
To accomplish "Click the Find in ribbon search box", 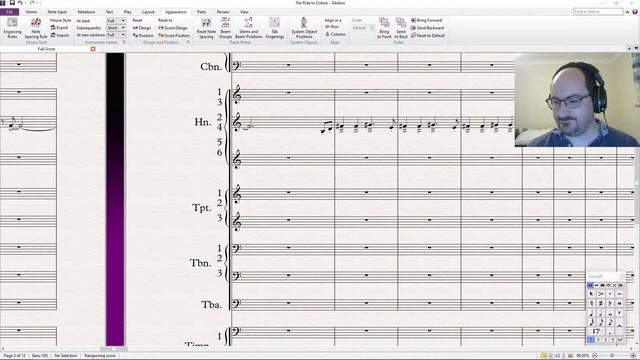I will click(598, 12).
